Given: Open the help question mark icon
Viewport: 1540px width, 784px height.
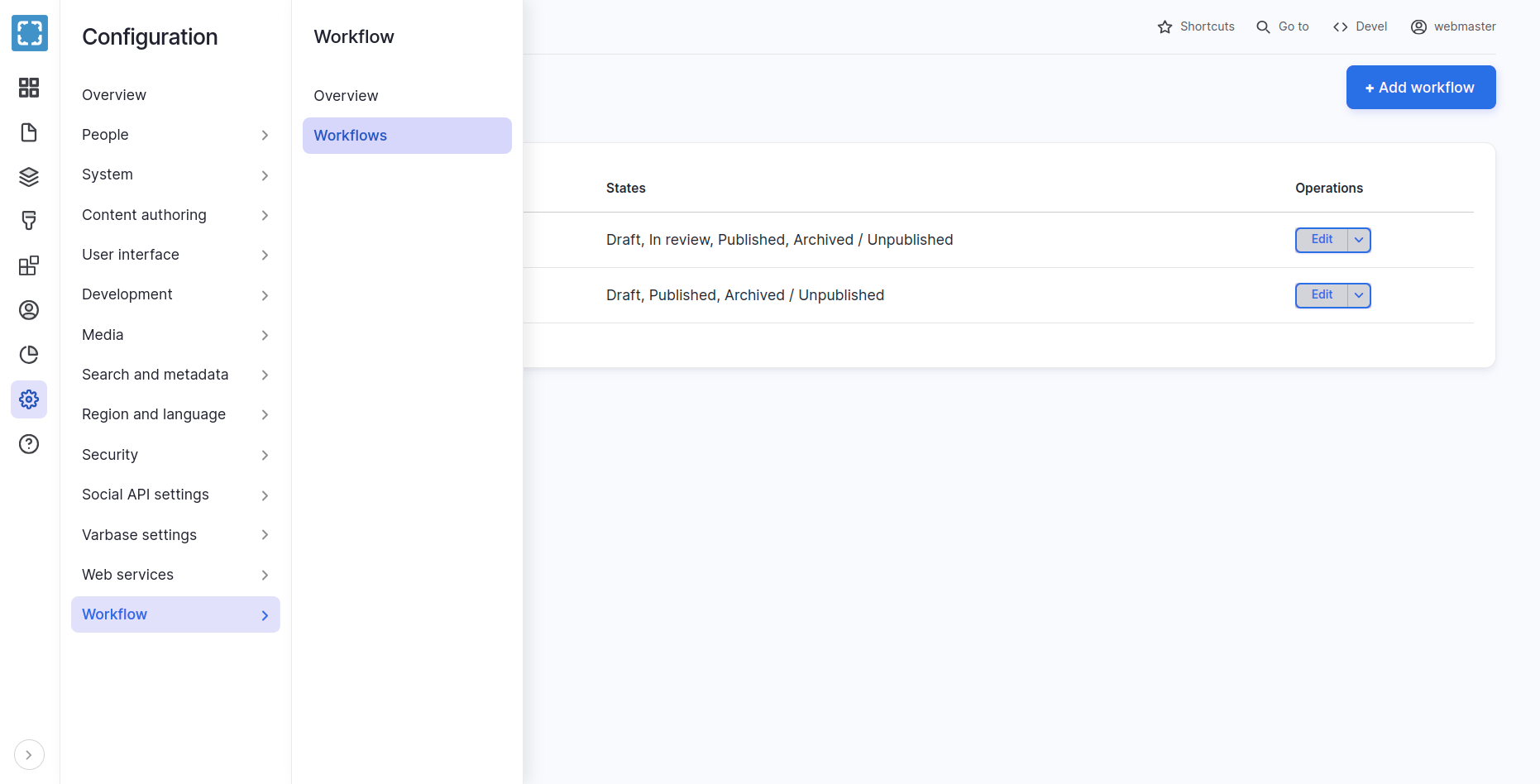Looking at the screenshot, I should pyautogui.click(x=29, y=444).
